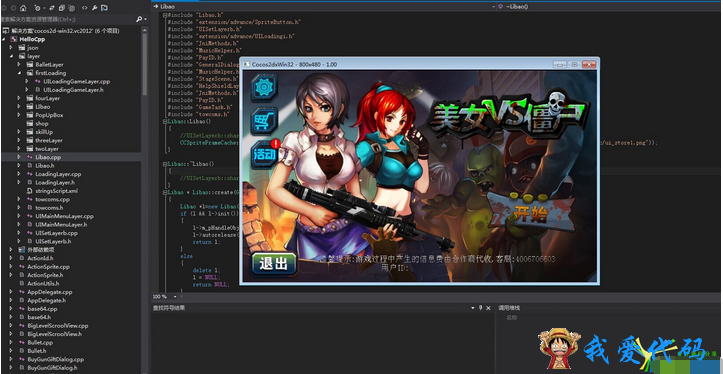Expand the BalletLayer folder
The height and width of the screenshot is (374, 723).
coord(19,65)
